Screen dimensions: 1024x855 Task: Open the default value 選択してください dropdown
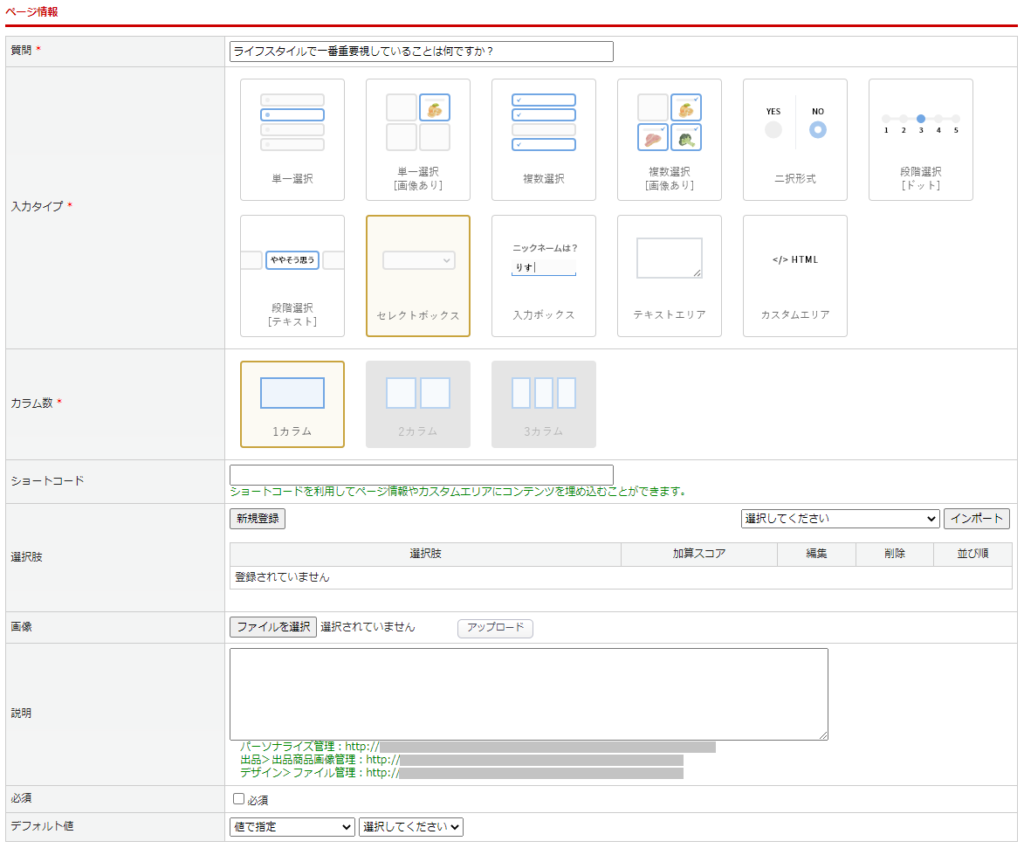click(411, 827)
